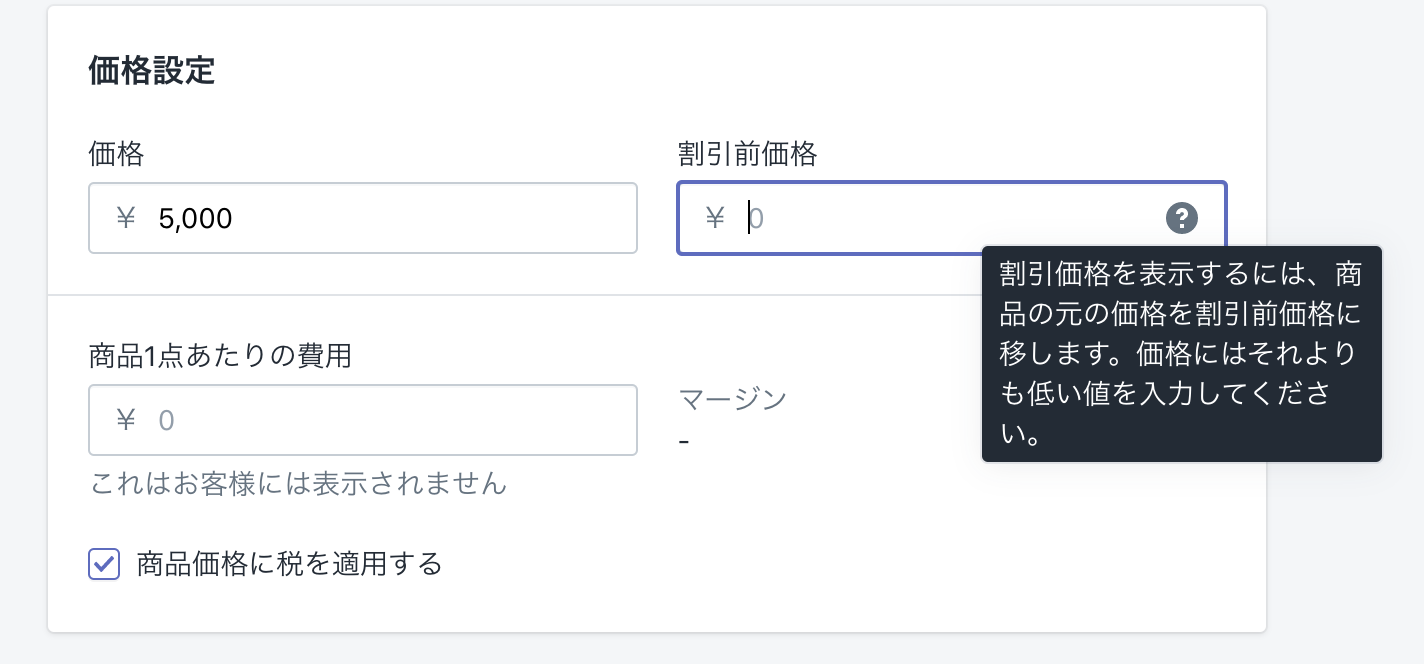The height and width of the screenshot is (664, 1424).
Task: Toggle the 商品価格に税を適用する checkbox
Action: pos(104,564)
